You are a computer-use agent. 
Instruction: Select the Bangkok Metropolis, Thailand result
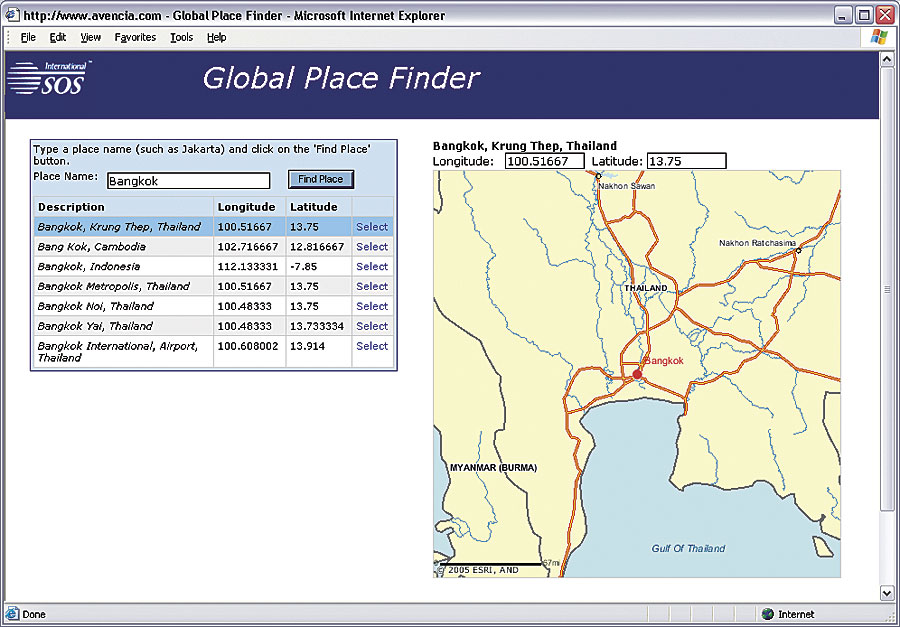[x=372, y=286]
